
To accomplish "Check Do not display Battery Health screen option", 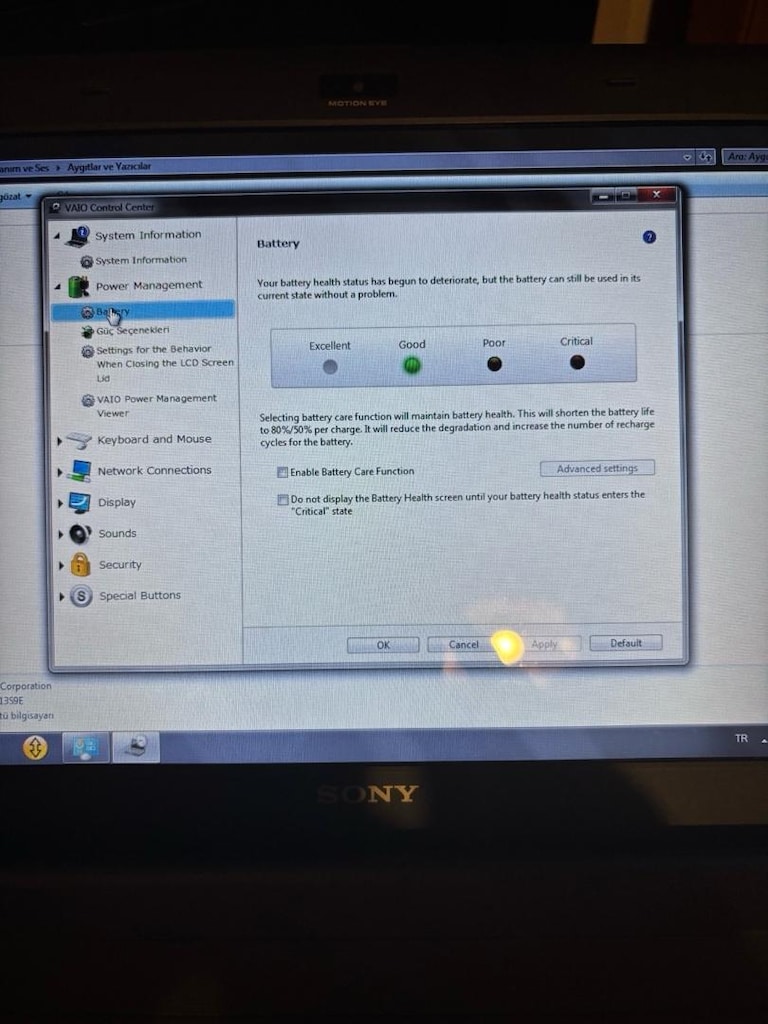I will [283, 500].
